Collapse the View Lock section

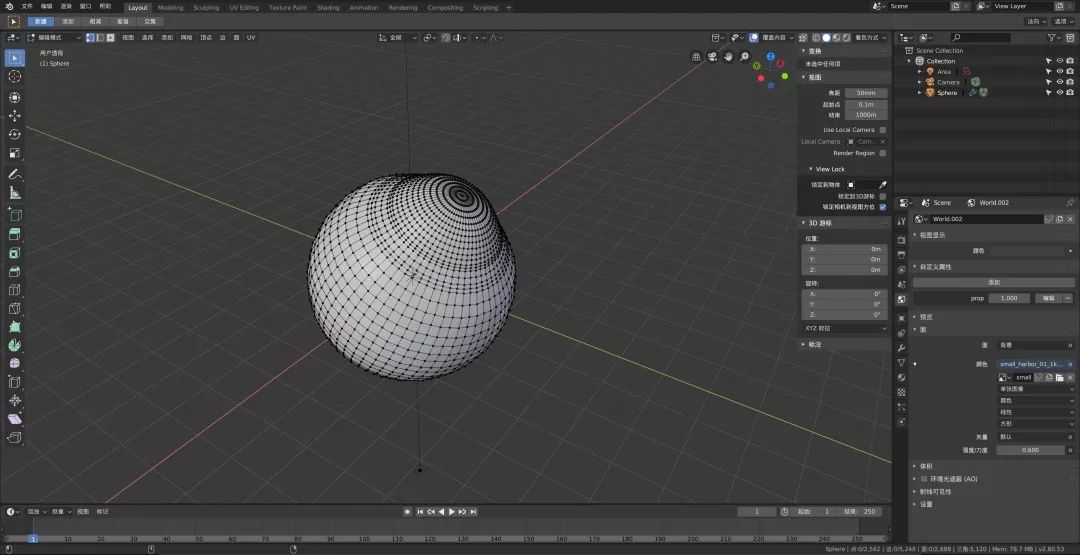click(x=811, y=169)
